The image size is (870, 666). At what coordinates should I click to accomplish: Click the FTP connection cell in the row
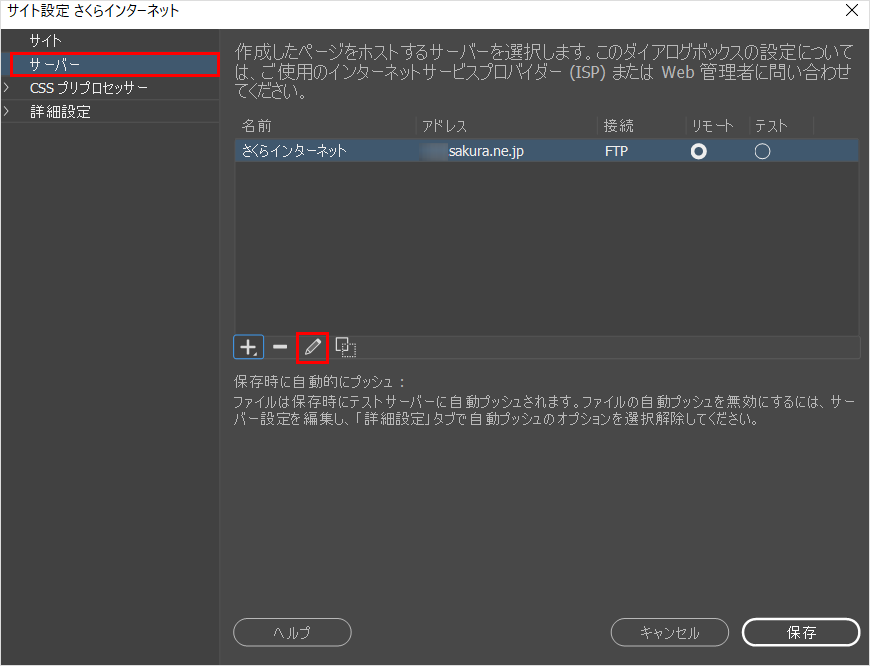[x=617, y=151]
